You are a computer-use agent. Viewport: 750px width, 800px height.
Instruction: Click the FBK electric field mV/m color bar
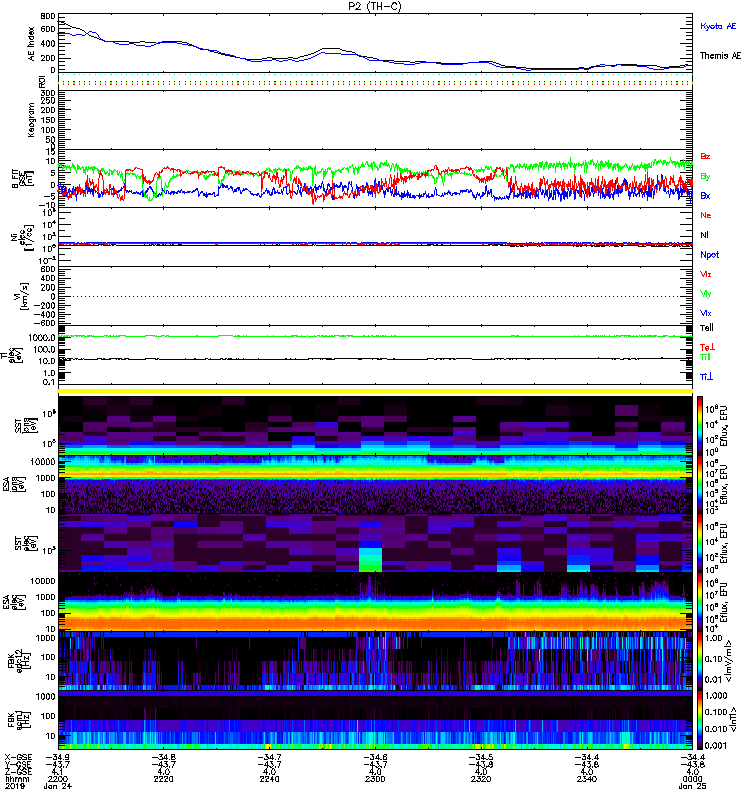click(x=700, y=661)
